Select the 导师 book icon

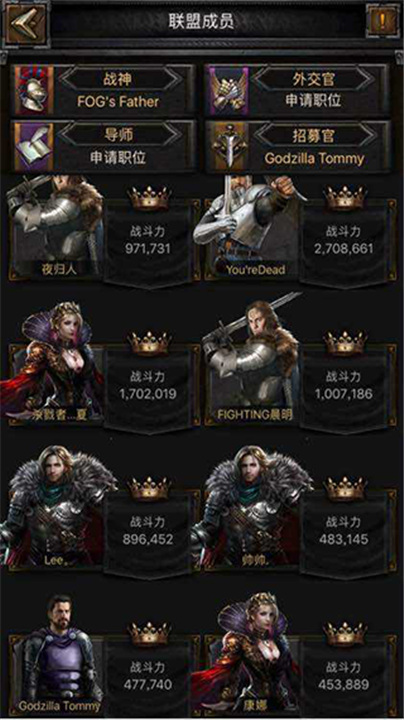coord(34,147)
